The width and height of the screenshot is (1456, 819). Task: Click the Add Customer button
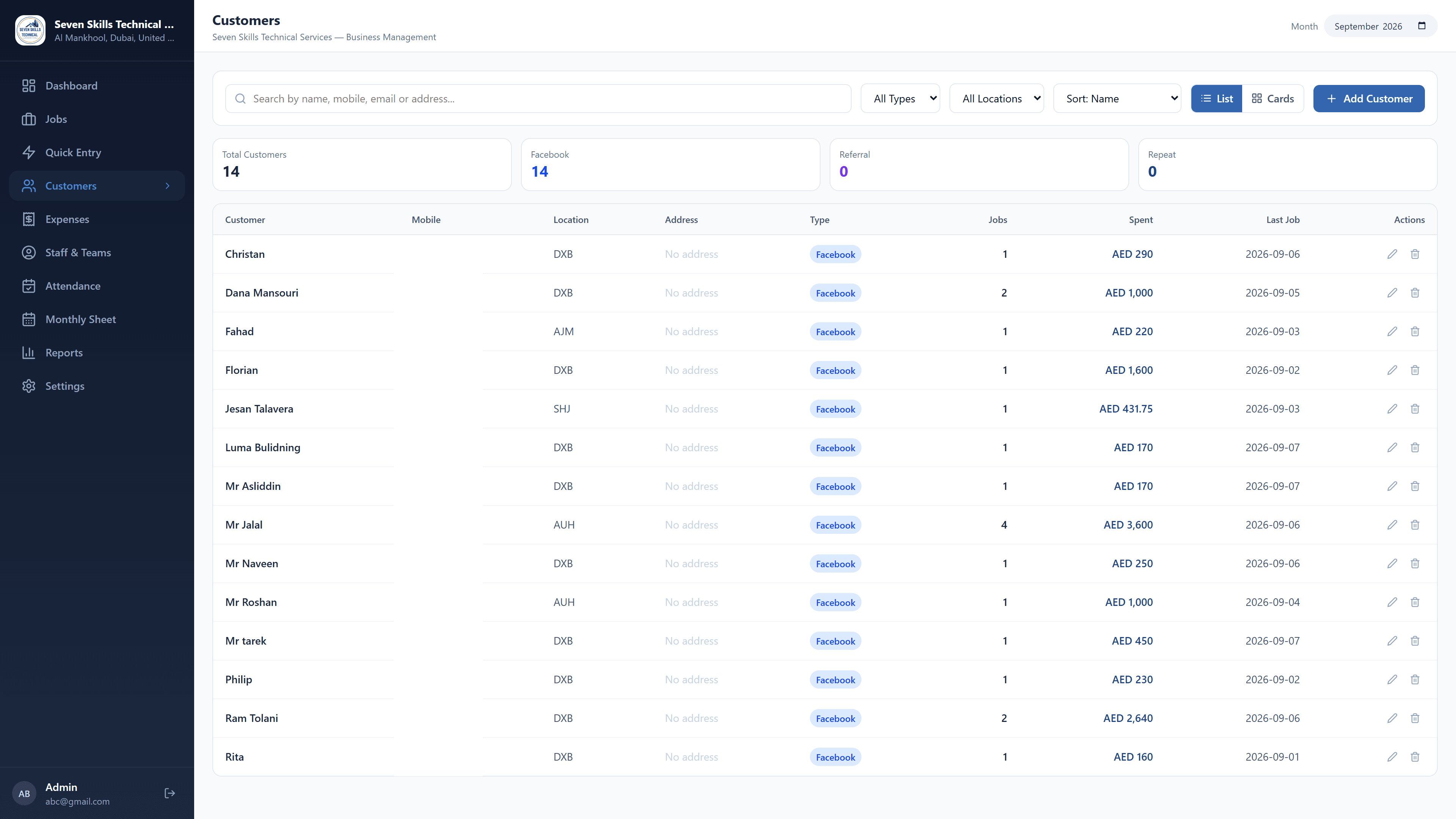(1368, 99)
